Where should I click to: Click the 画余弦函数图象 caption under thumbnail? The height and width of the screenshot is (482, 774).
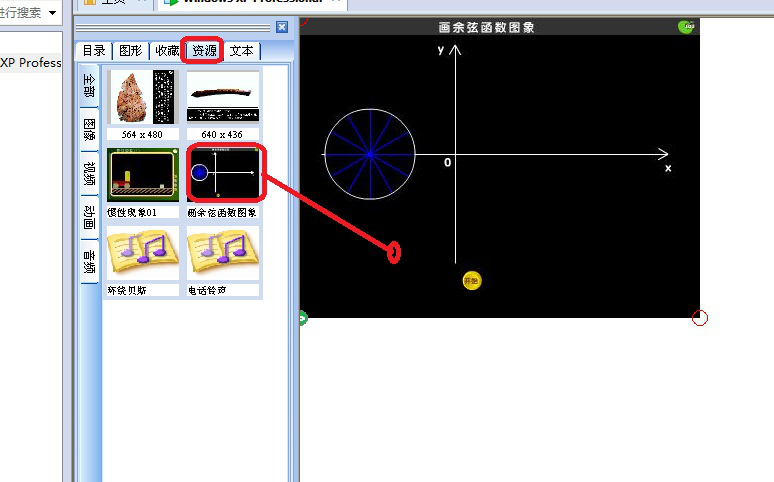point(222,212)
